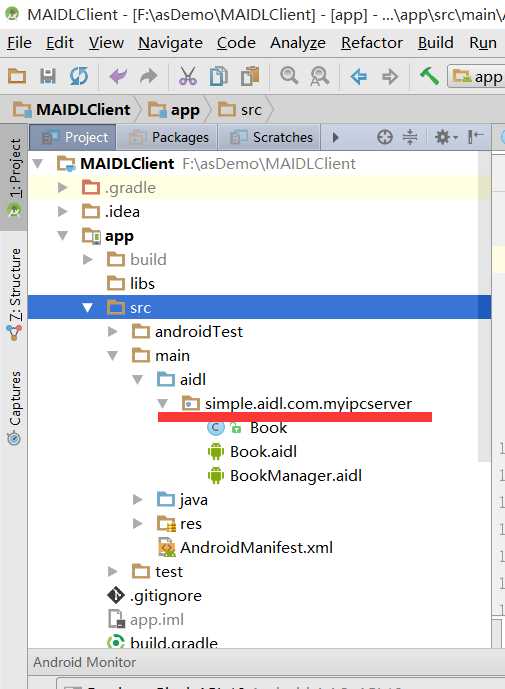Click the Open folder toolbar icon
Viewport: 505px width, 689px height.
pyautogui.click(x=17, y=76)
